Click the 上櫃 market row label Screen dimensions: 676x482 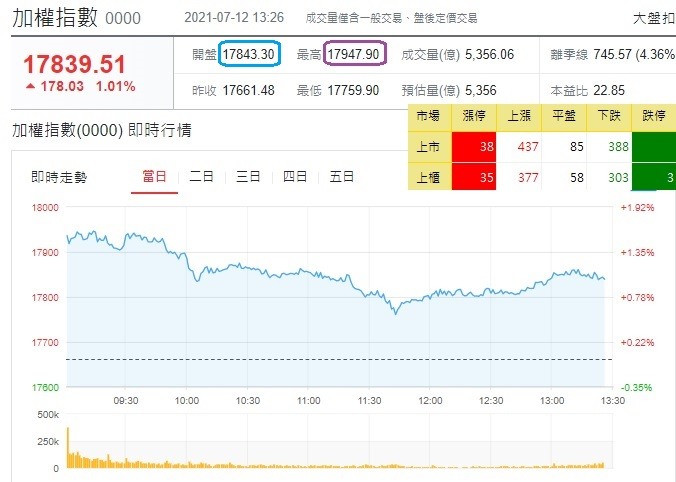(x=429, y=177)
